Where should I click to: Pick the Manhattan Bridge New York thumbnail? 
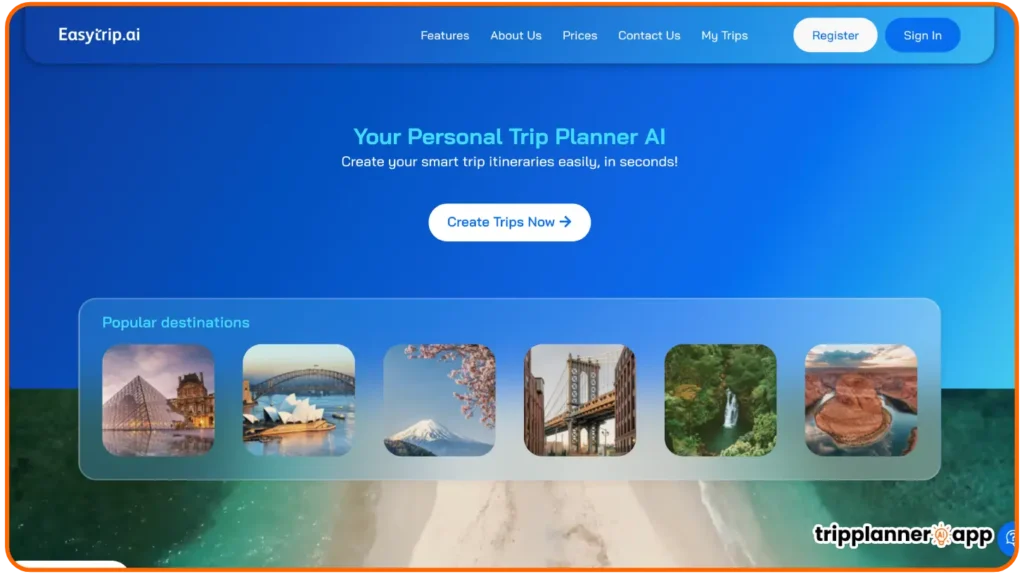click(580, 400)
